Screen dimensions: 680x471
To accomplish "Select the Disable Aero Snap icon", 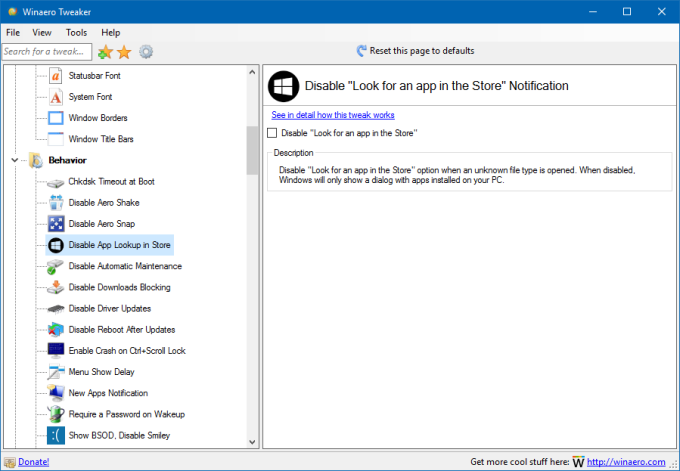I will point(56,224).
